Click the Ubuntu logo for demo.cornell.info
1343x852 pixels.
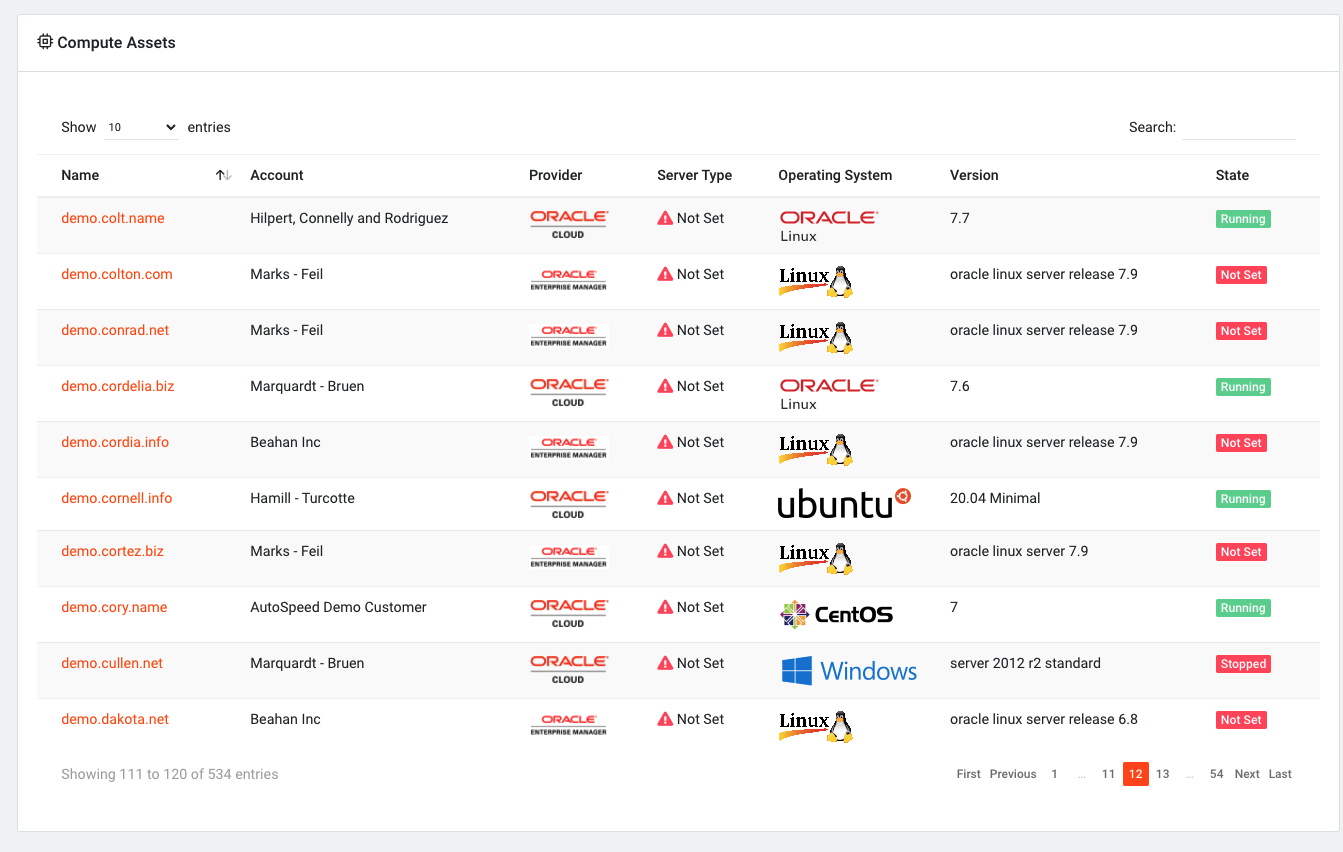pyautogui.click(x=845, y=502)
